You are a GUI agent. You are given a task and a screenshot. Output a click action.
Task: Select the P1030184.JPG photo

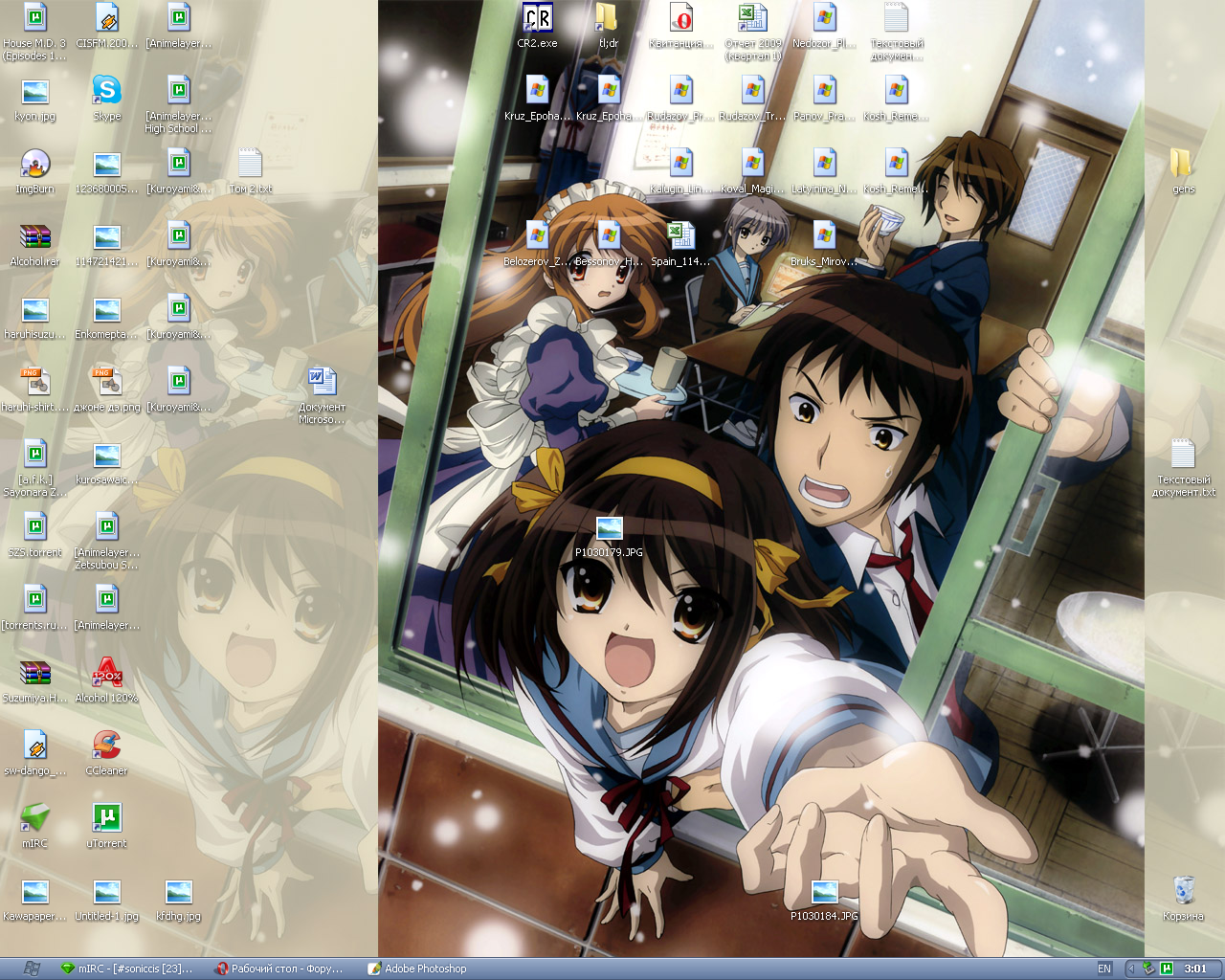click(x=824, y=899)
